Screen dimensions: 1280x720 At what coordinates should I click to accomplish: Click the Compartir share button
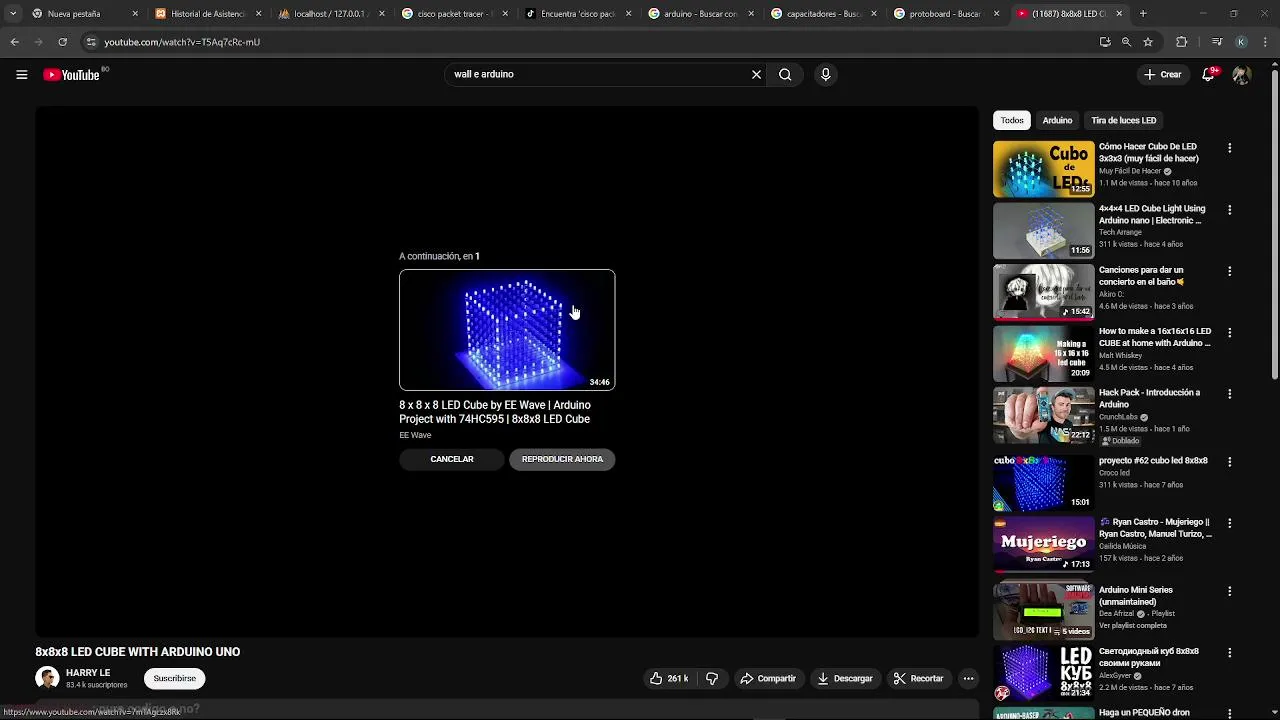768,678
